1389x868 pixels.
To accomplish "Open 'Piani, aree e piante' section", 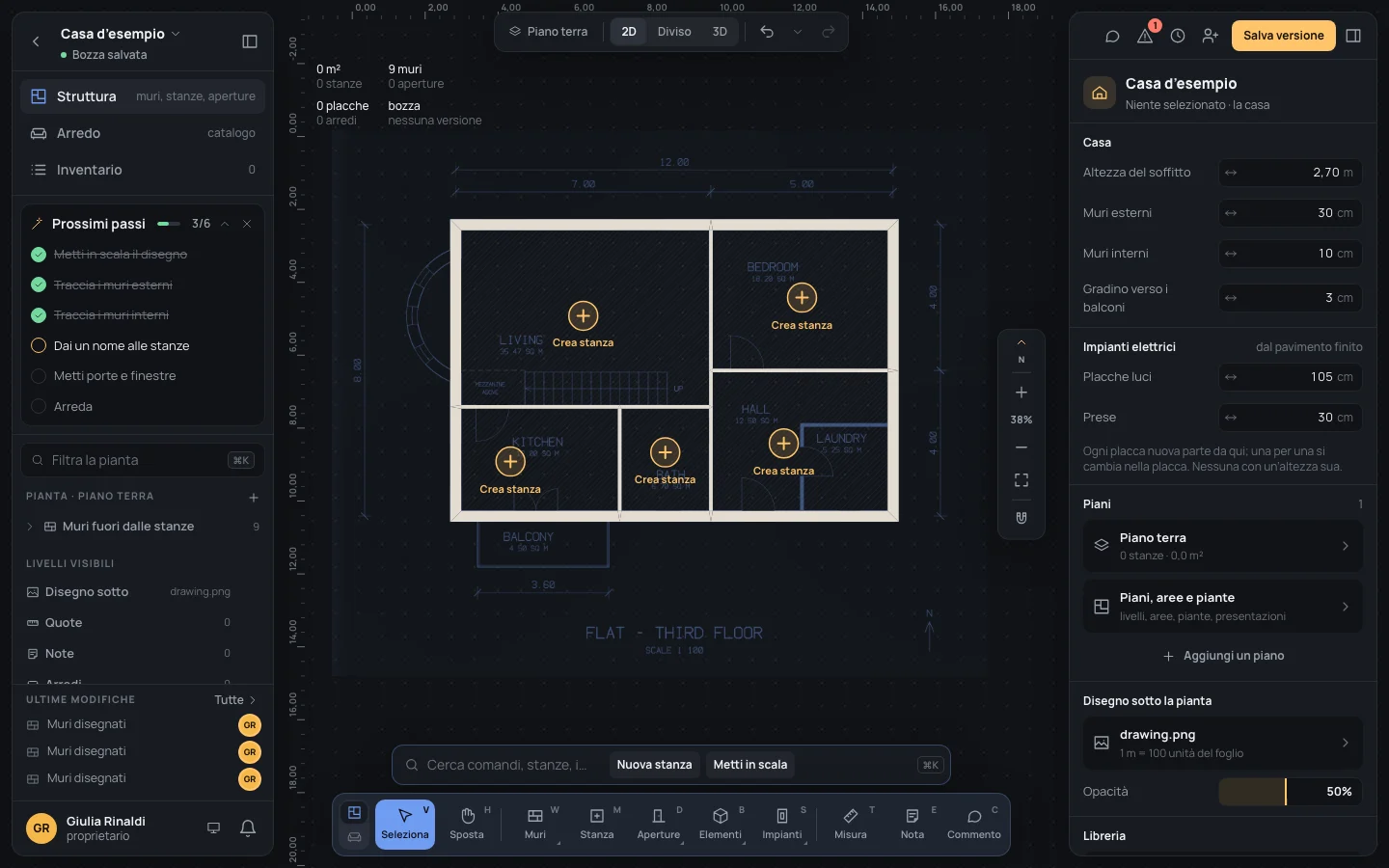I will pyautogui.click(x=1223, y=607).
